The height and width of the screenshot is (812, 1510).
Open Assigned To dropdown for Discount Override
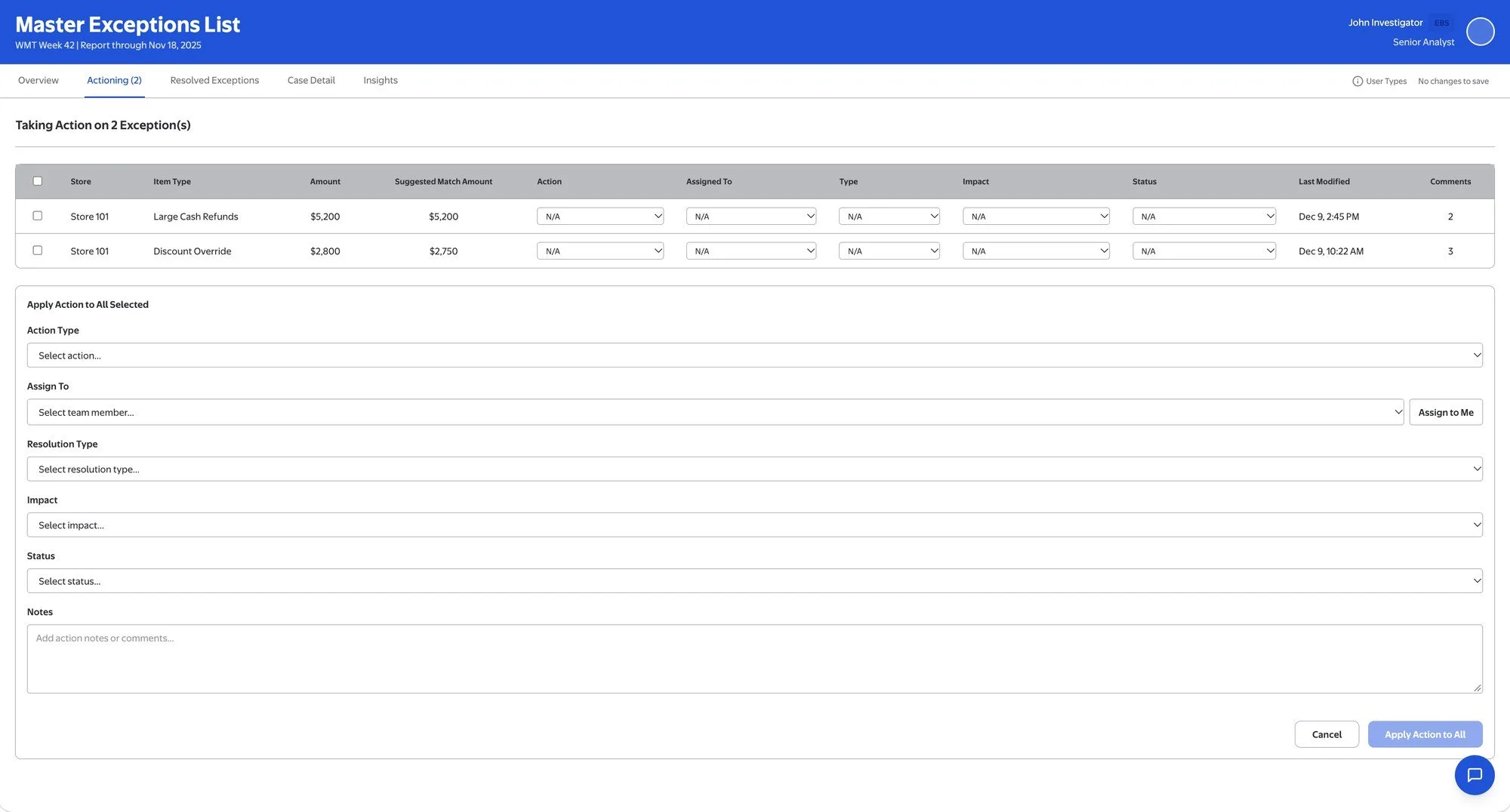click(x=751, y=251)
